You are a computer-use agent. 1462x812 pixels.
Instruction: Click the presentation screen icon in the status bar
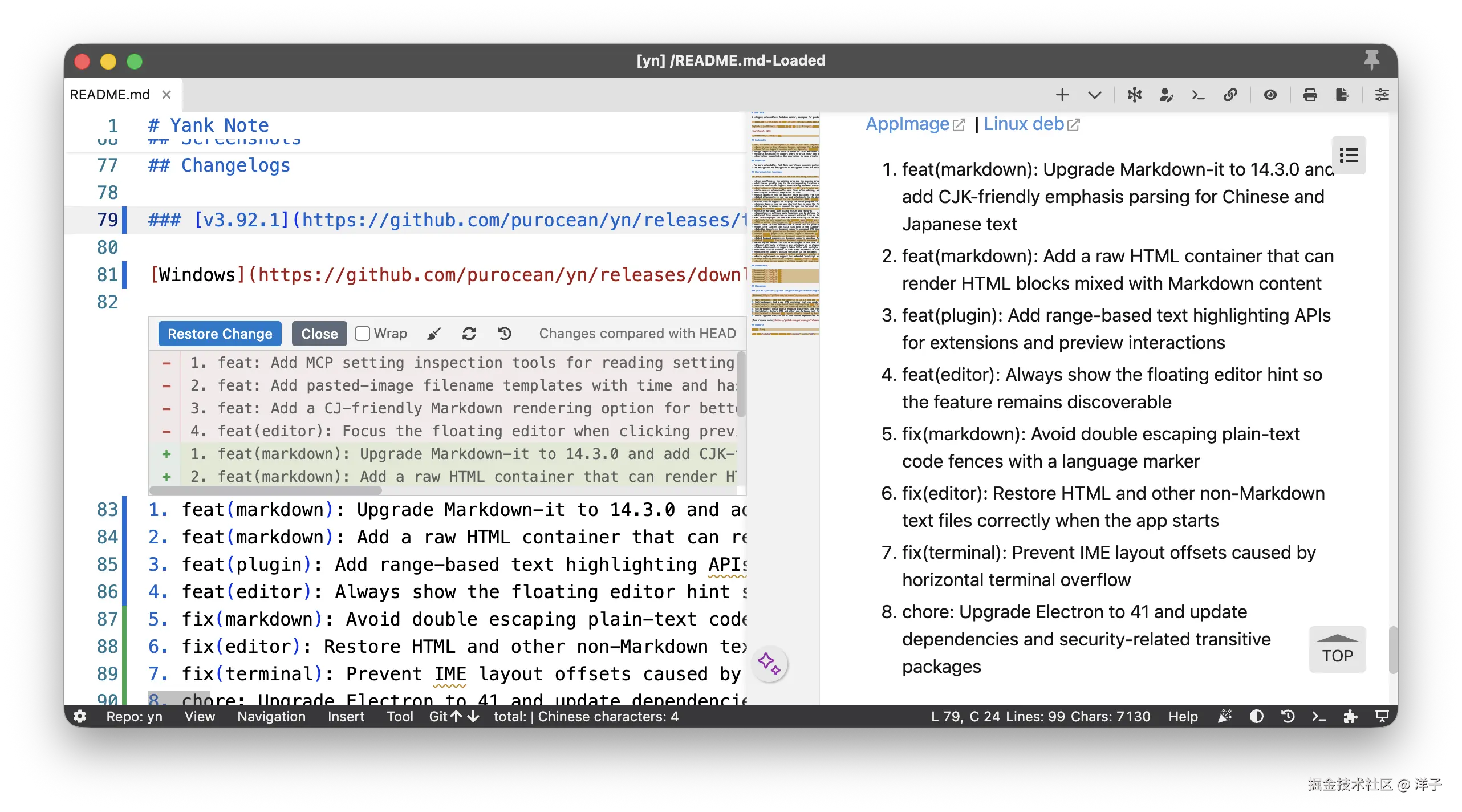tap(1382, 716)
